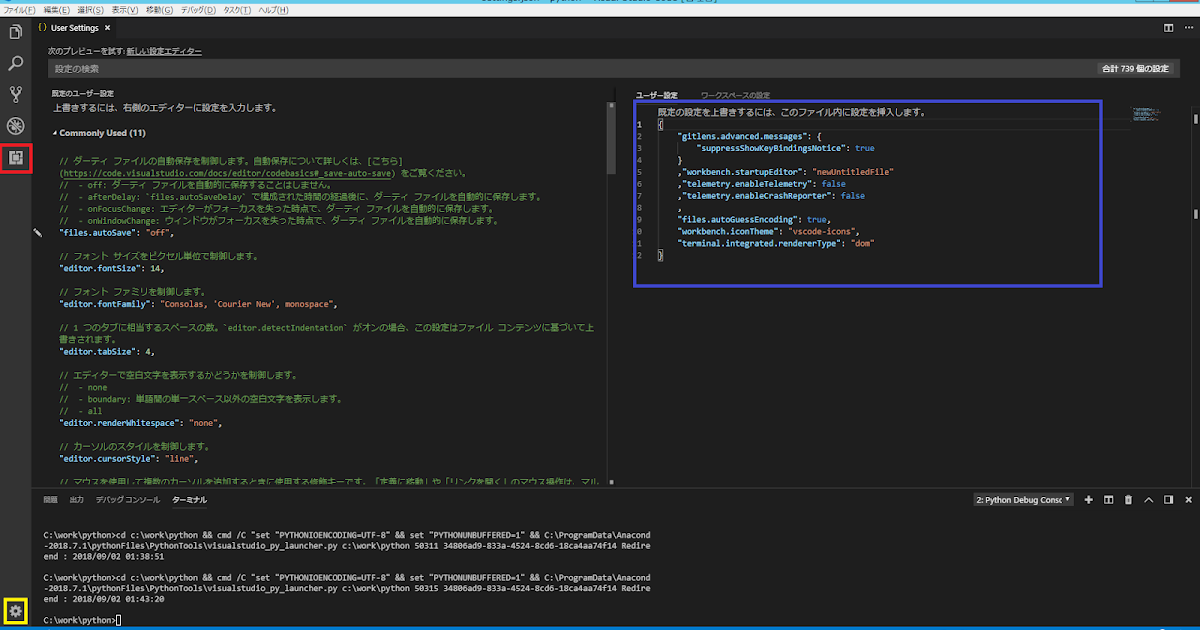Open the Extensions view

(14, 158)
